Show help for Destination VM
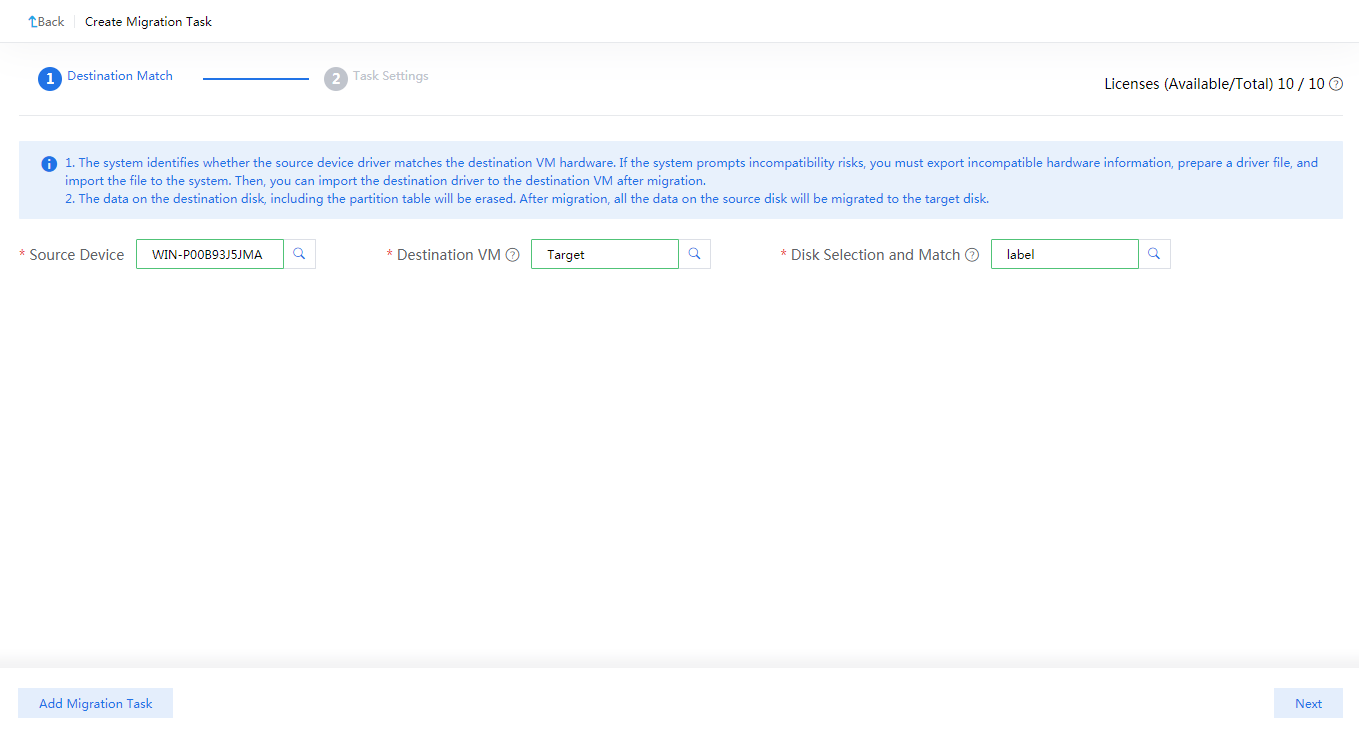Screen dimensions: 1359x733 [513, 255]
